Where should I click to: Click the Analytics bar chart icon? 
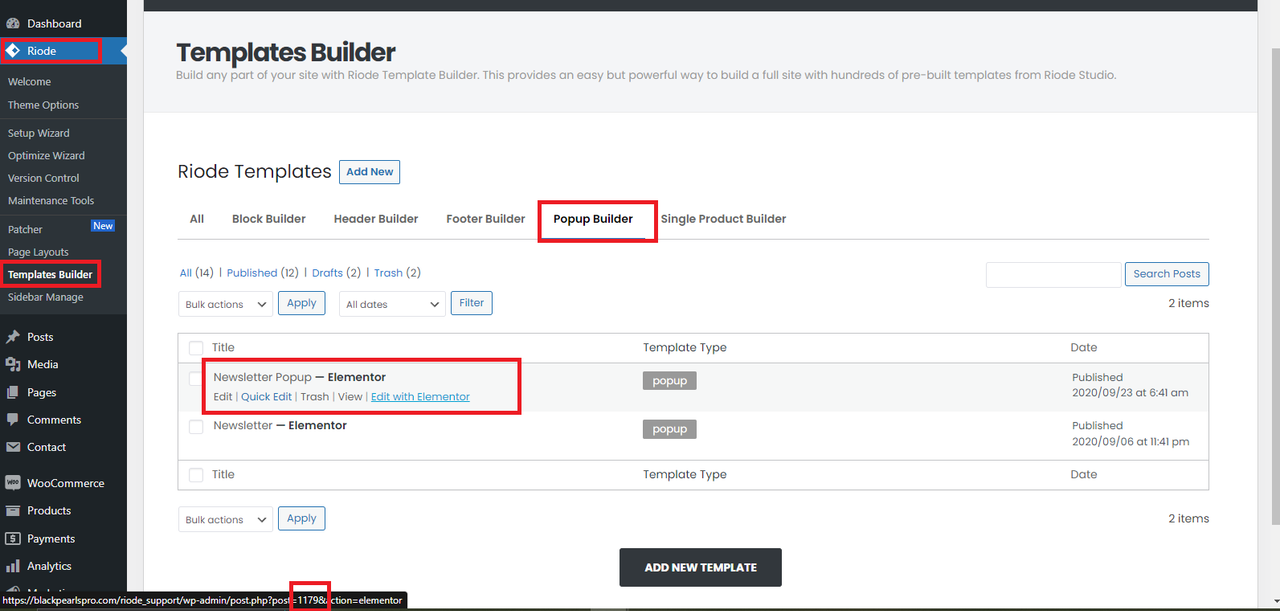click(x=13, y=566)
